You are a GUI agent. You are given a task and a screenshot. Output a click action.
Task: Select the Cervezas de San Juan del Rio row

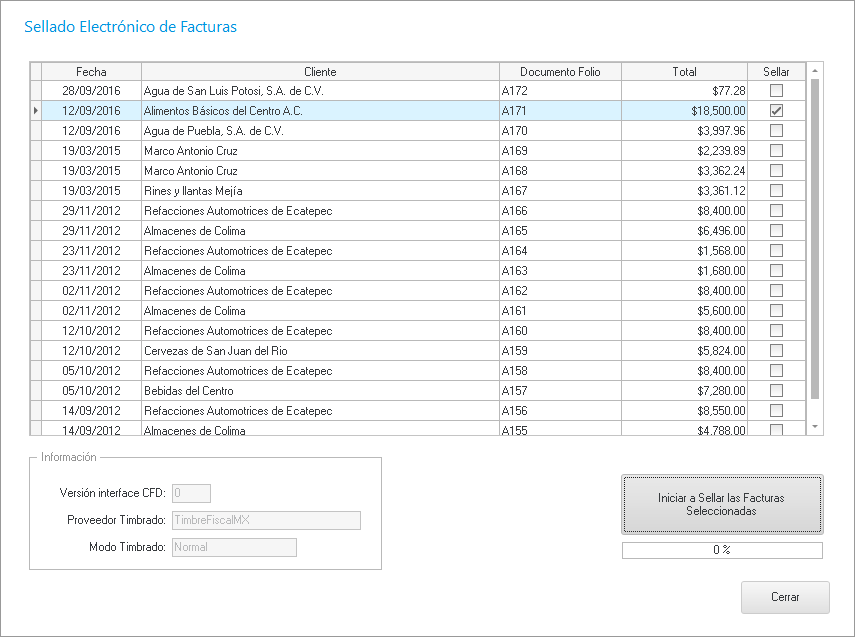coord(320,351)
